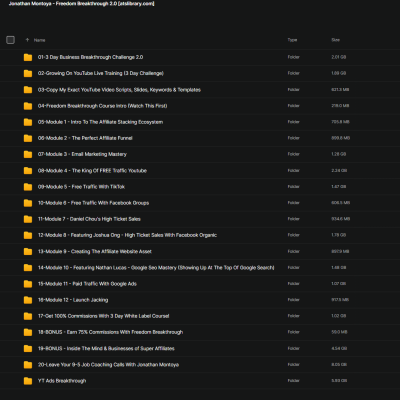400x400 pixels.
Task: Sort by the Size column header
Action: pyautogui.click(x=335, y=40)
